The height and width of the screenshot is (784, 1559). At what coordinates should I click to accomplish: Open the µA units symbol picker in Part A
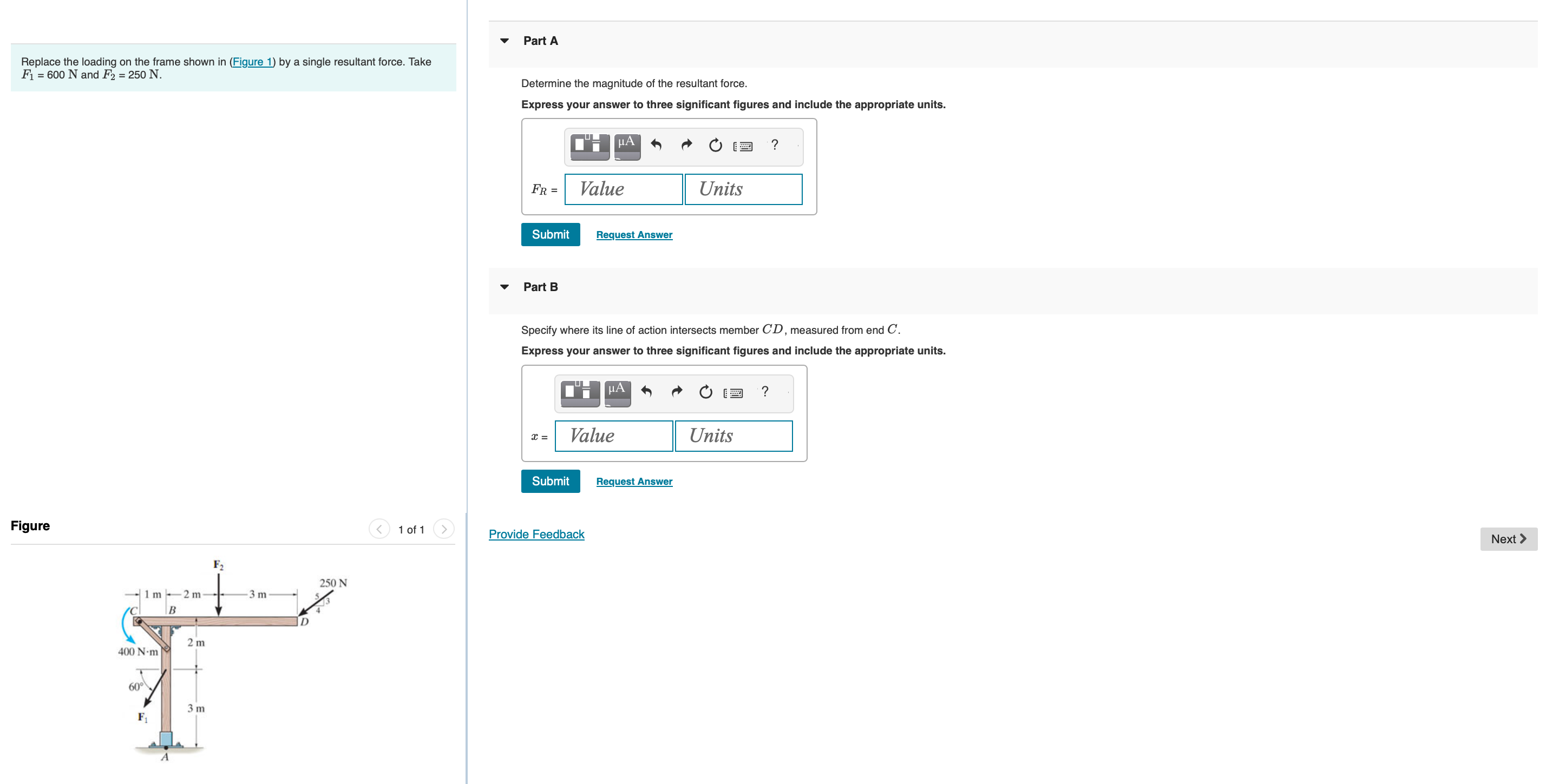tap(627, 146)
